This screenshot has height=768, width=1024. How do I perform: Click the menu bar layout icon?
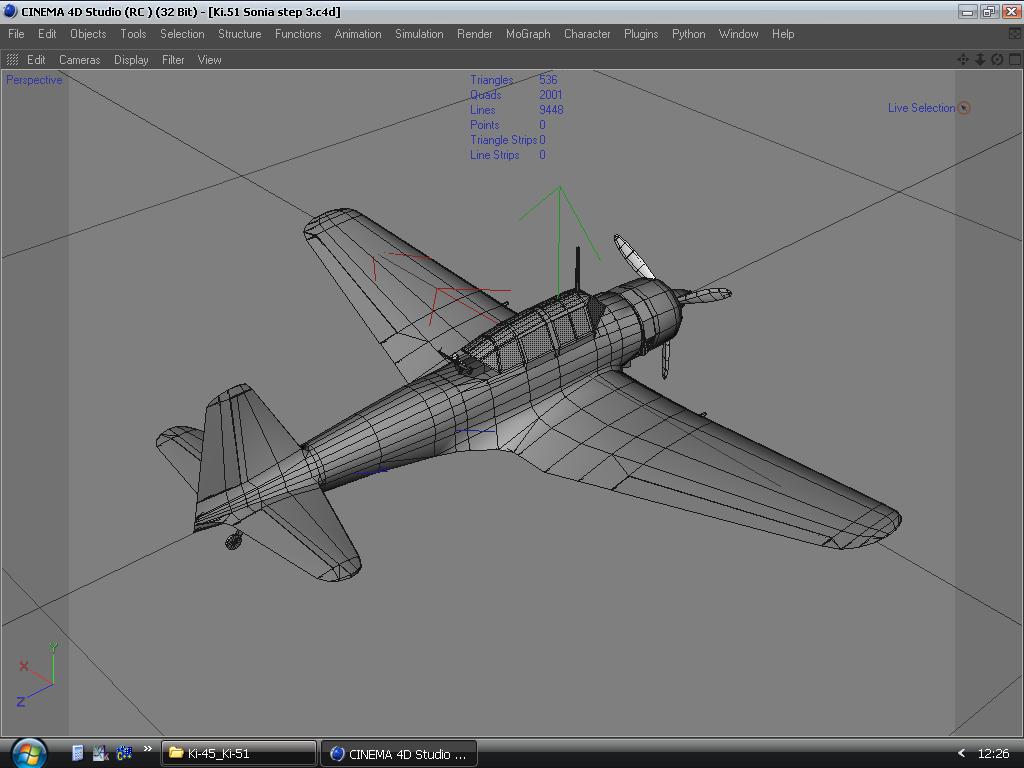[x=1015, y=34]
